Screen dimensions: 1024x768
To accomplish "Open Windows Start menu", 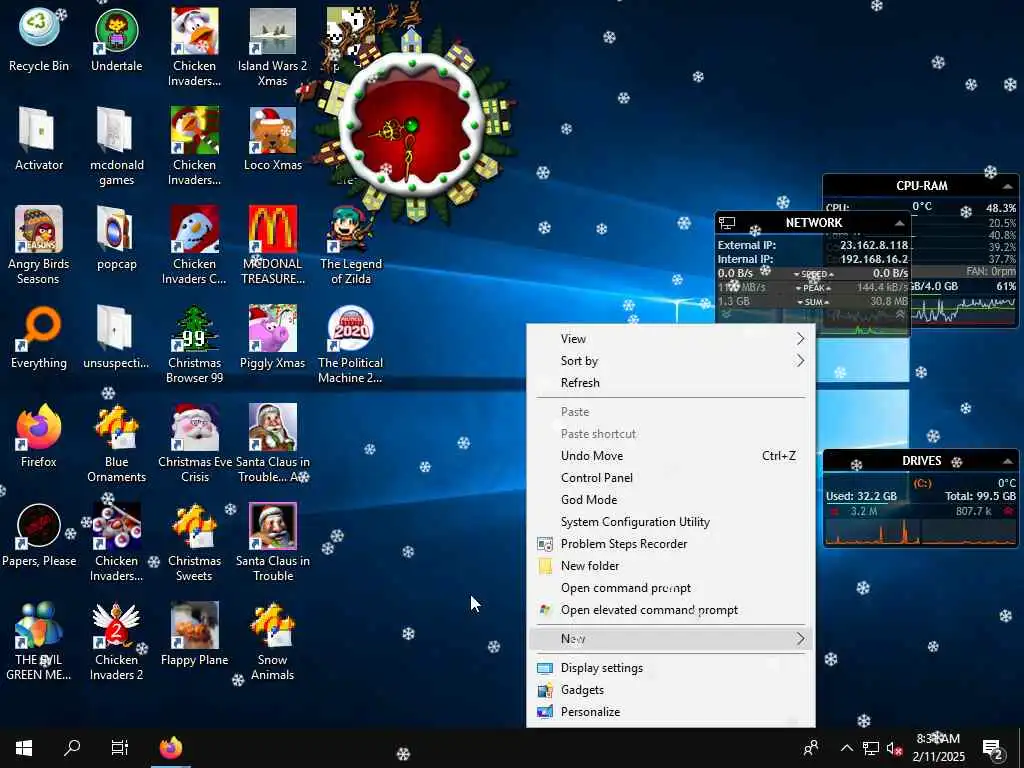I will click(24, 748).
